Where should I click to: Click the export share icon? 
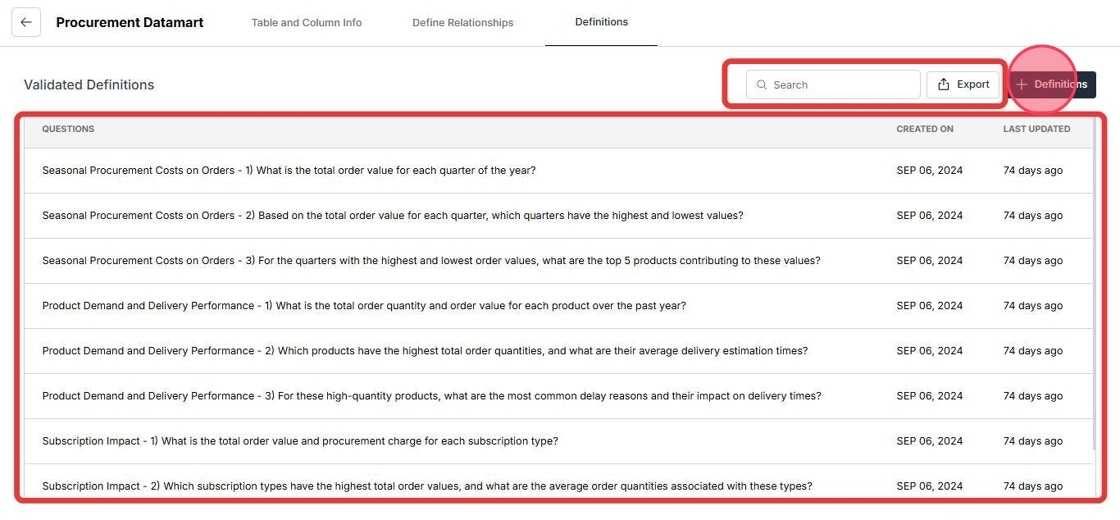point(944,84)
